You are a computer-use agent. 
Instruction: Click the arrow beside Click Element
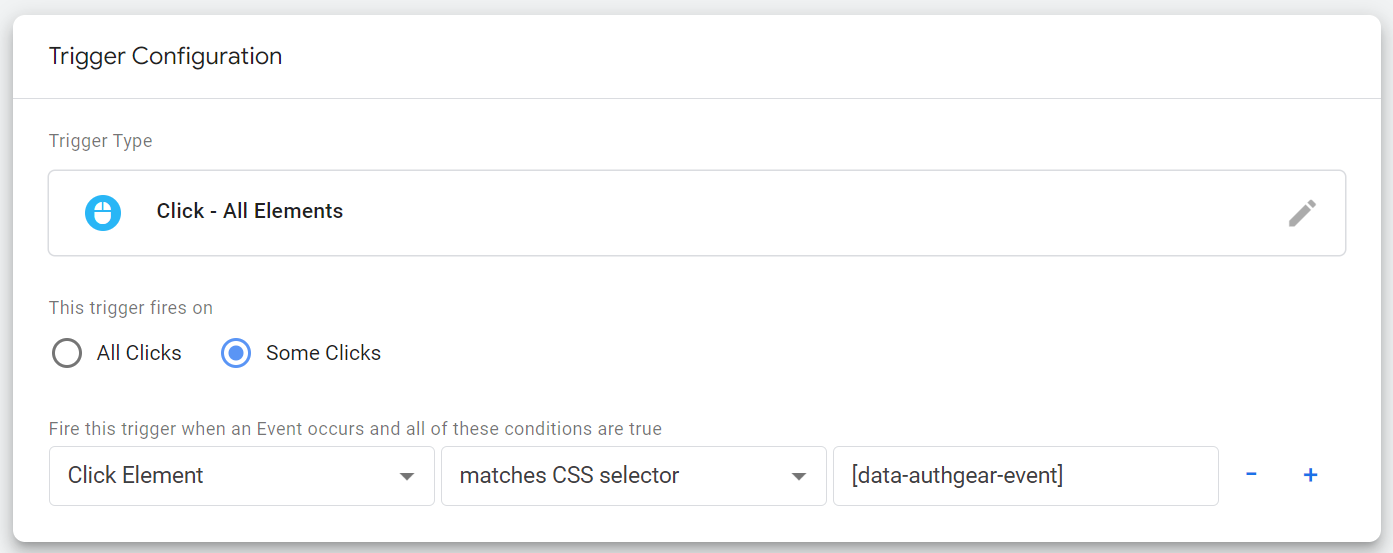407,477
